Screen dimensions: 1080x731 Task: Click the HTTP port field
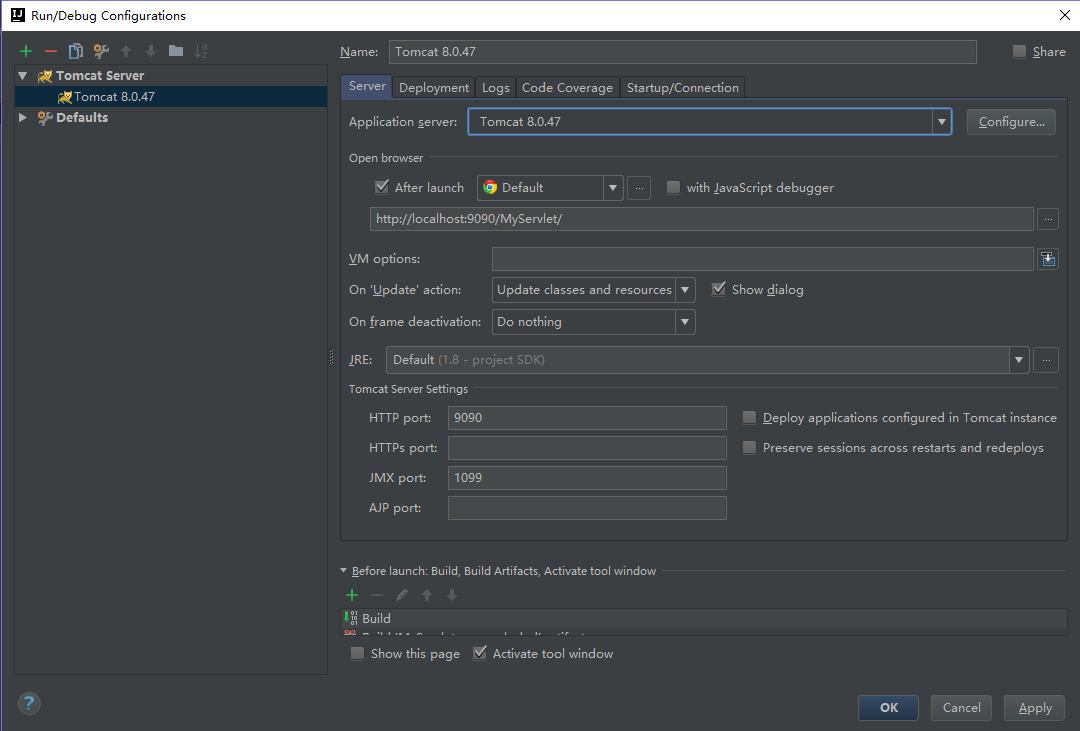tap(587, 418)
